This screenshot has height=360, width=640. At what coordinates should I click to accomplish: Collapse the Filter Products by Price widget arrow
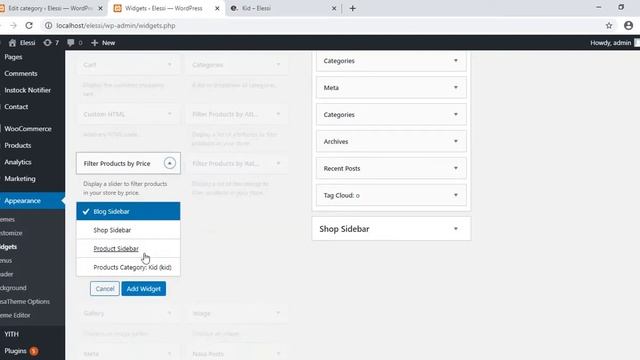tap(169, 163)
